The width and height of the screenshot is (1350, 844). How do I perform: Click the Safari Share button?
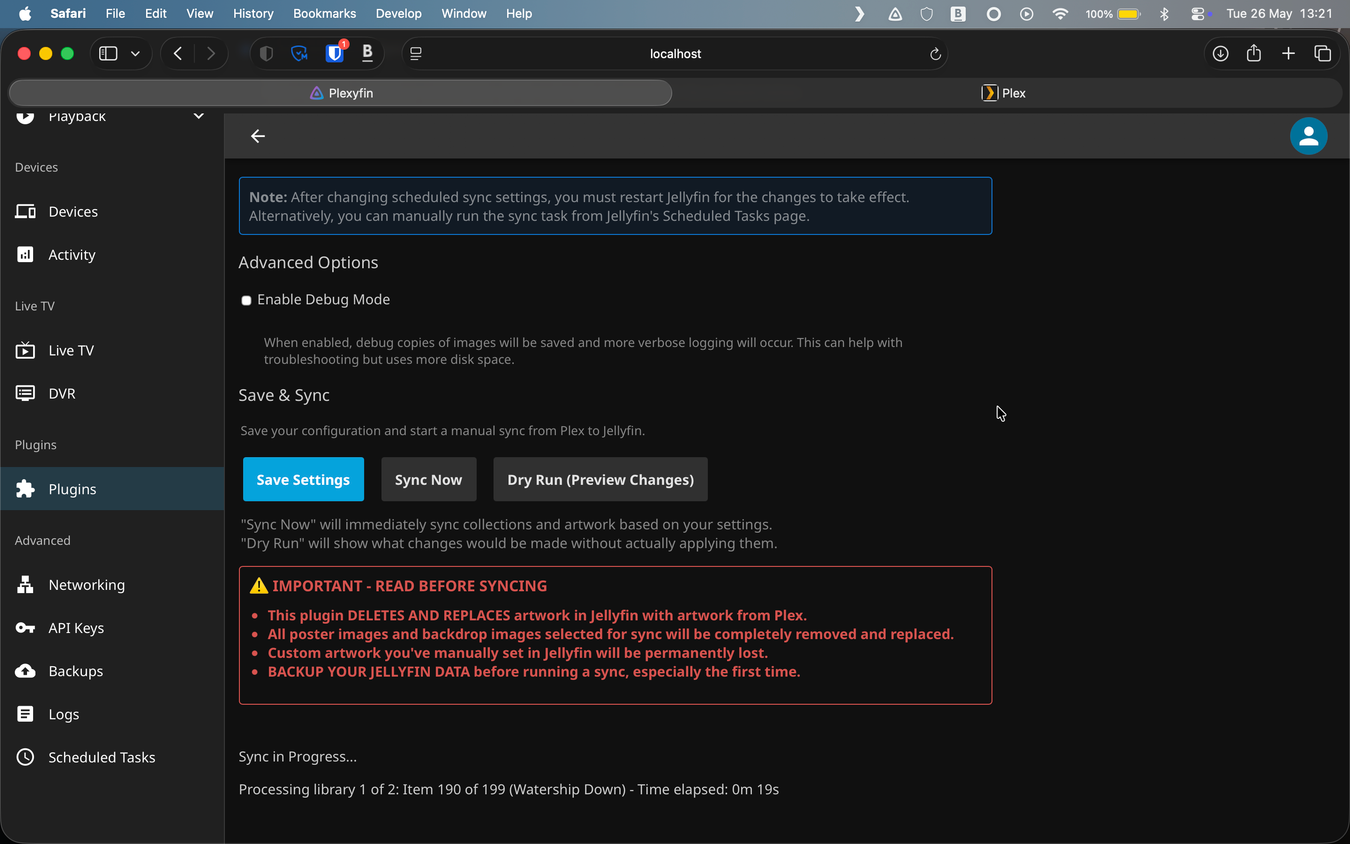[1254, 53]
